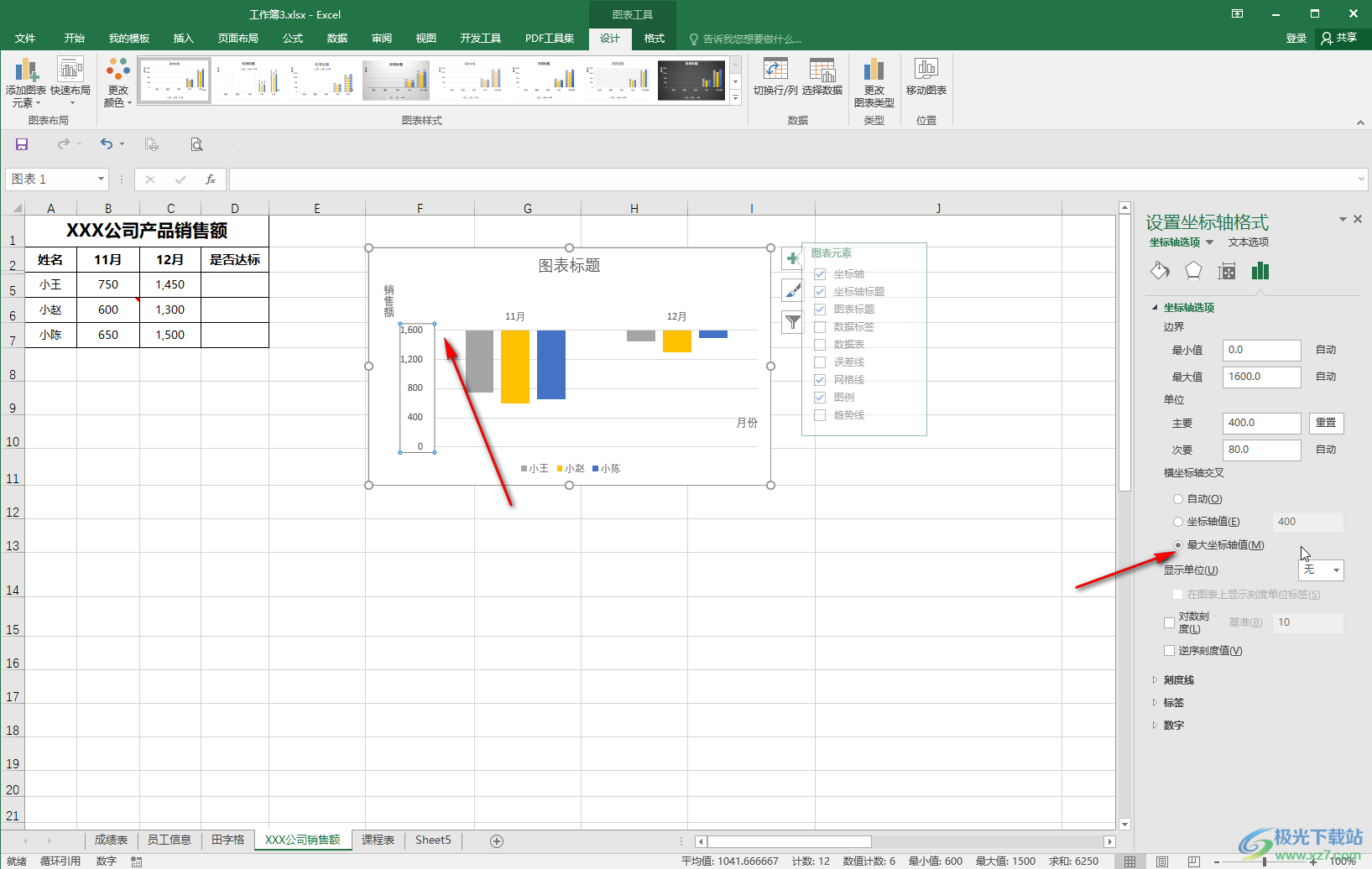
Task: Expand the chart styles gallery
Action: [736, 98]
